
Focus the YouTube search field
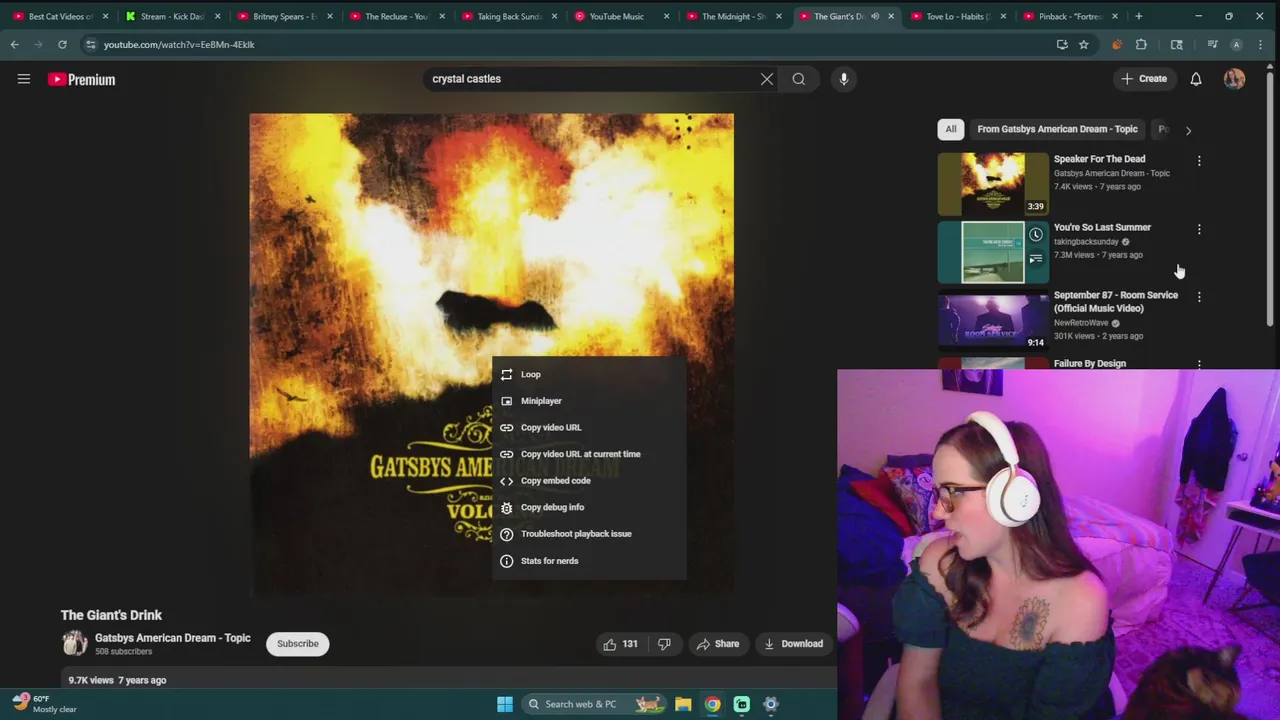(x=595, y=79)
